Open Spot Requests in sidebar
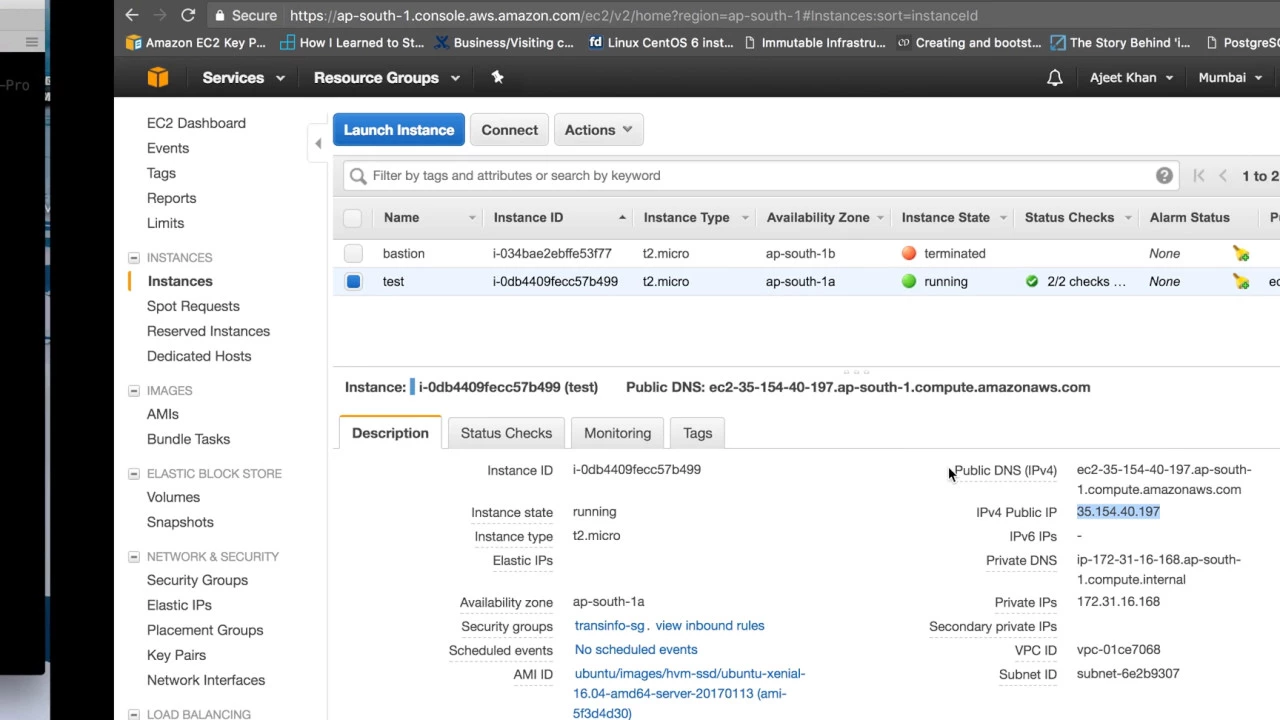1280x720 pixels. tap(193, 306)
